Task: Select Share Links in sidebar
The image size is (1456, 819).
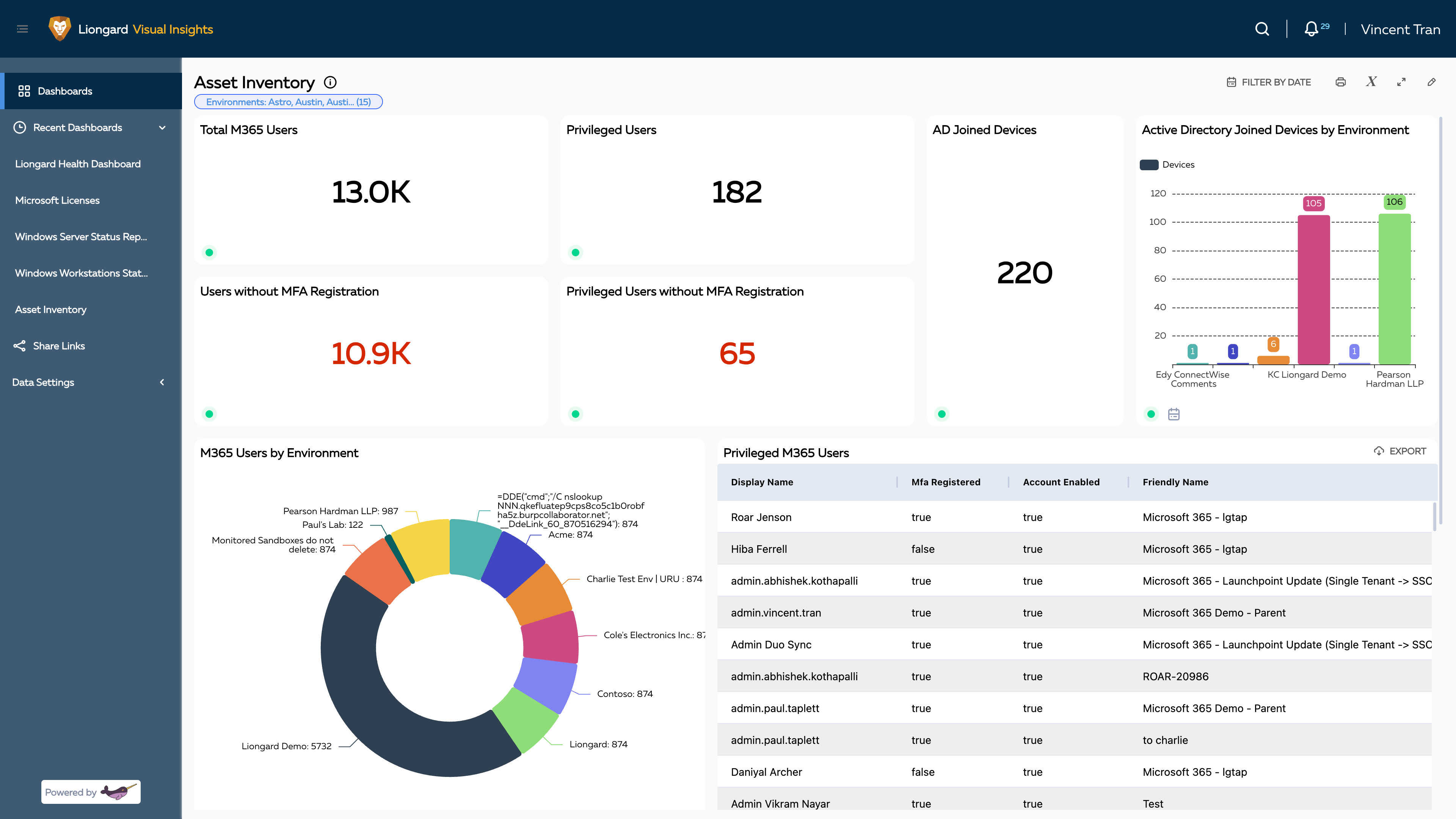Action: click(x=59, y=346)
